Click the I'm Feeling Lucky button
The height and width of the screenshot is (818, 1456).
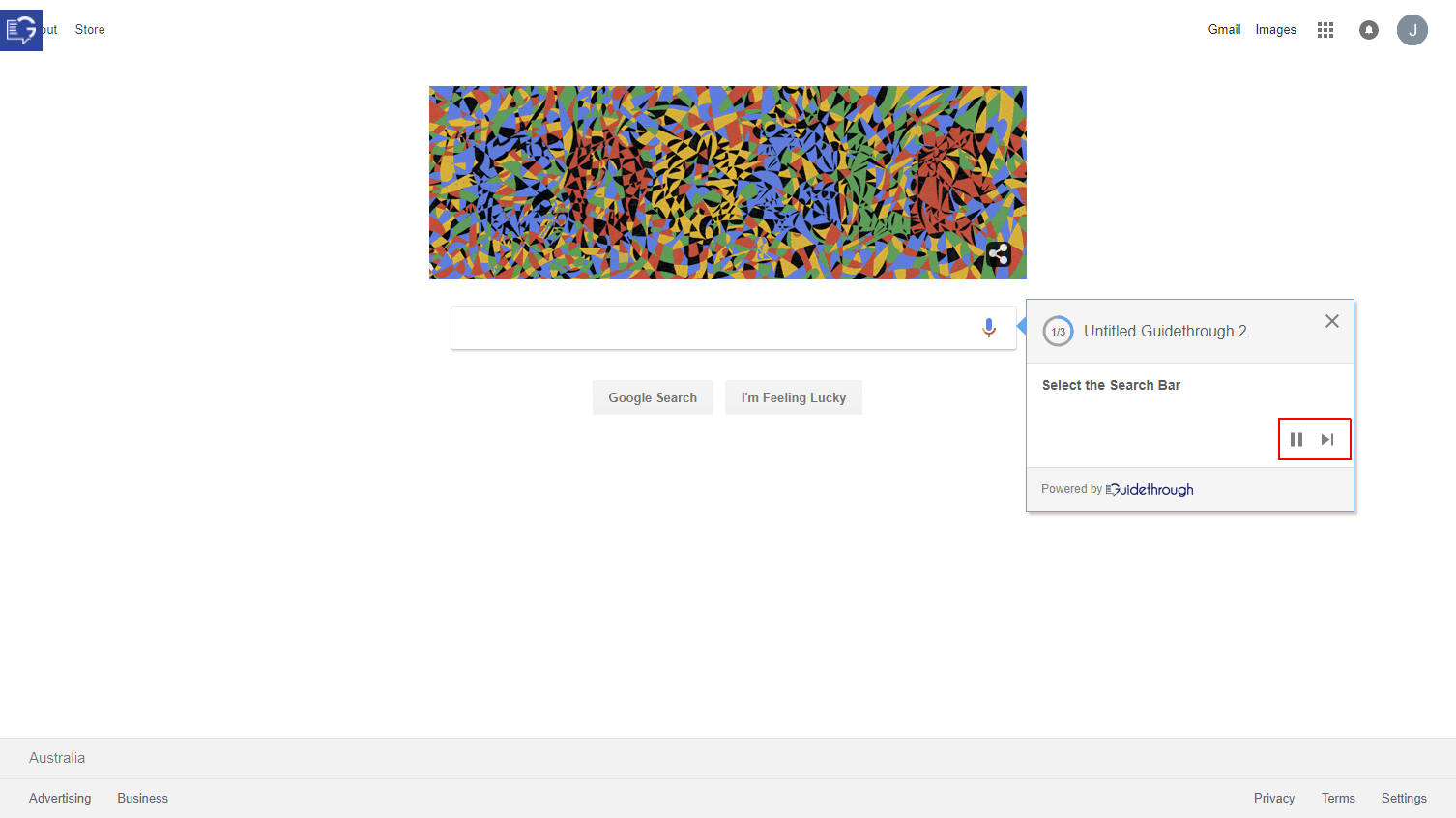click(794, 397)
